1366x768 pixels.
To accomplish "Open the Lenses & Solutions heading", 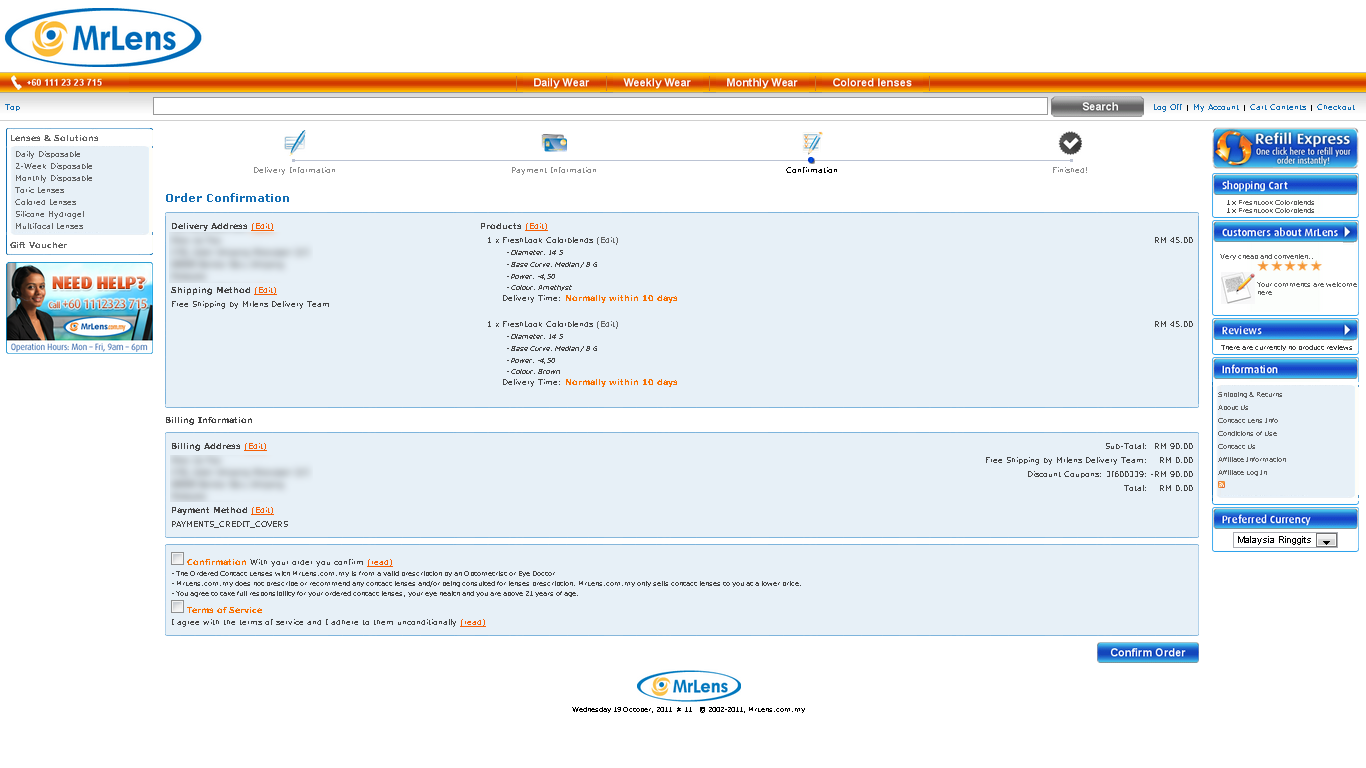I will click(x=55, y=138).
